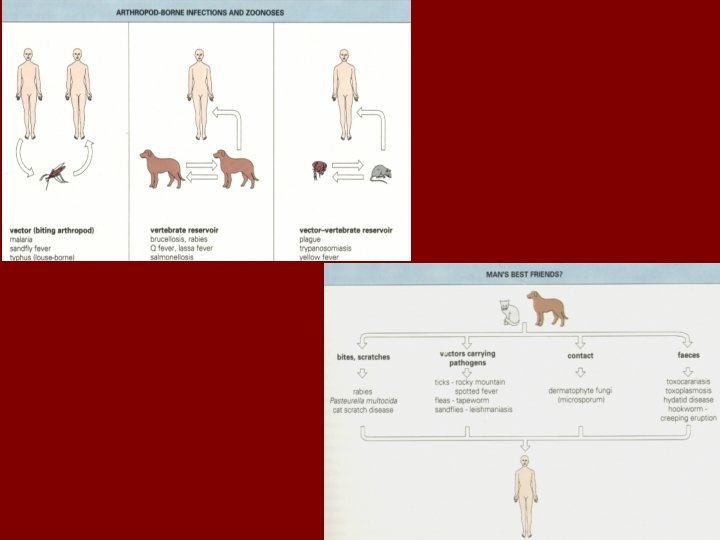Viewport: 720px width, 540px height.
Task: Click the curved arrow from mosquito to human
Action: pyautogui.click(x=84, y=158)
